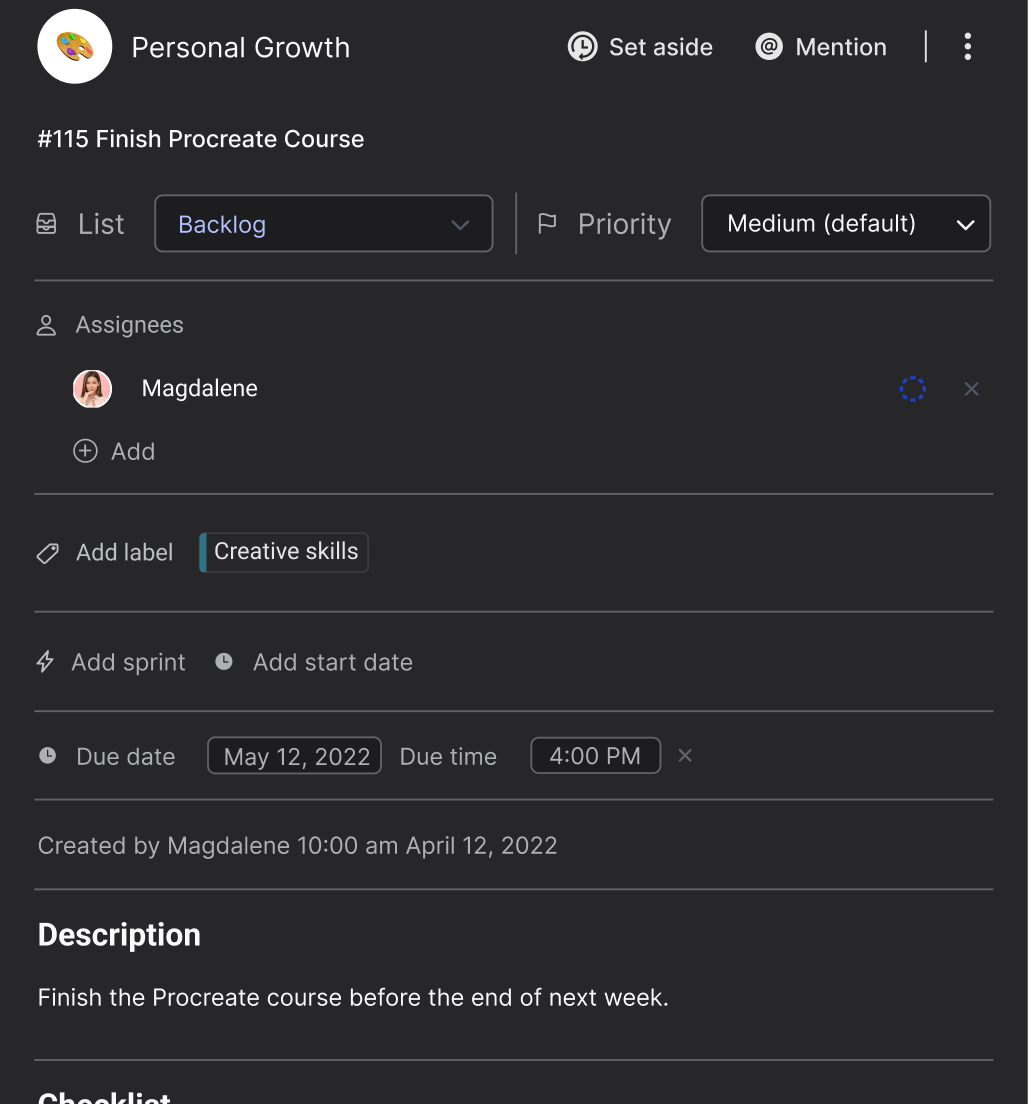Open the Medium (default) priority dropdown
Viewport: 1028px width, 1104px height.
pyautogui.click(x=845, y=223)
